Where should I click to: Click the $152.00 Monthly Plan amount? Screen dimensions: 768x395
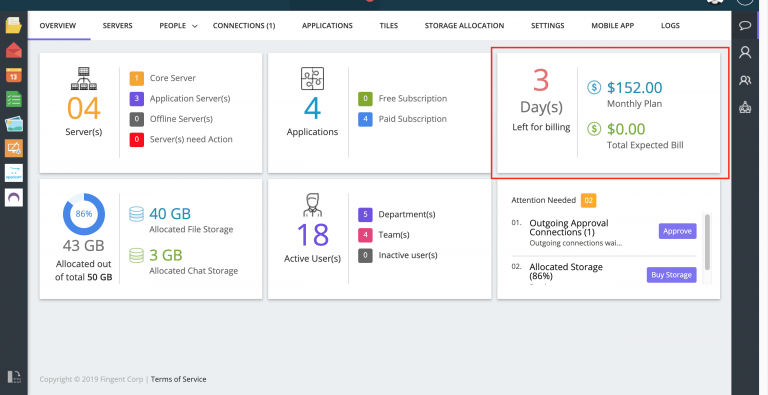(x=635, y=88)
